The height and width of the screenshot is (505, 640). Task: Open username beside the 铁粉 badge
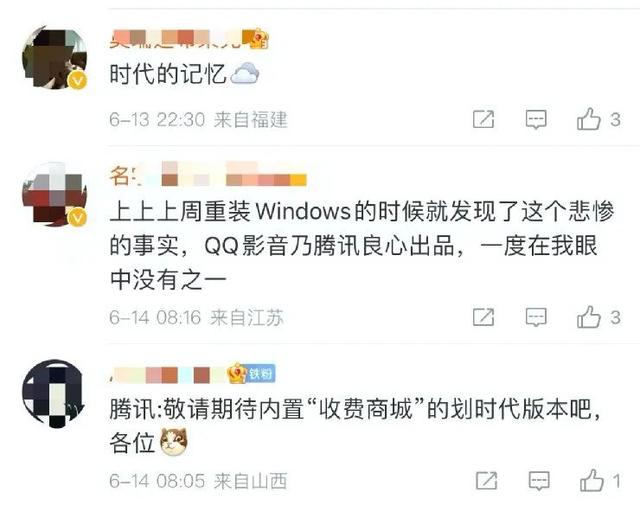tap(168, 374)
